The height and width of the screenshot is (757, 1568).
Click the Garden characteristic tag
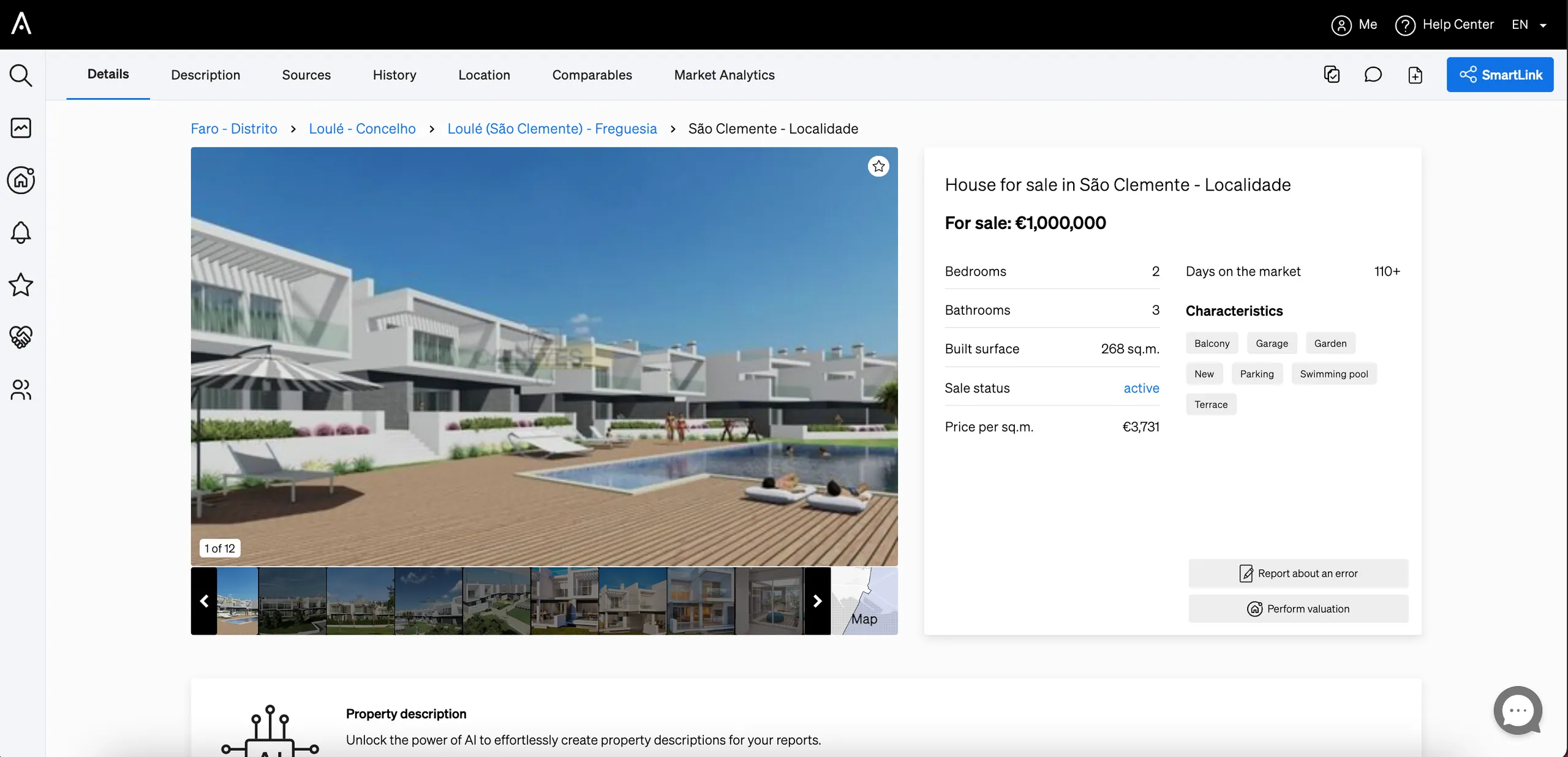pos(1330,344)
